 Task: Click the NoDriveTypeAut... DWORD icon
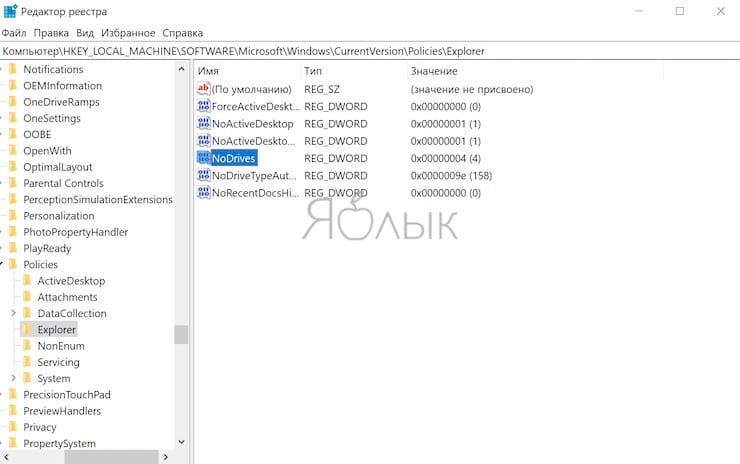(x=203, y=176)
